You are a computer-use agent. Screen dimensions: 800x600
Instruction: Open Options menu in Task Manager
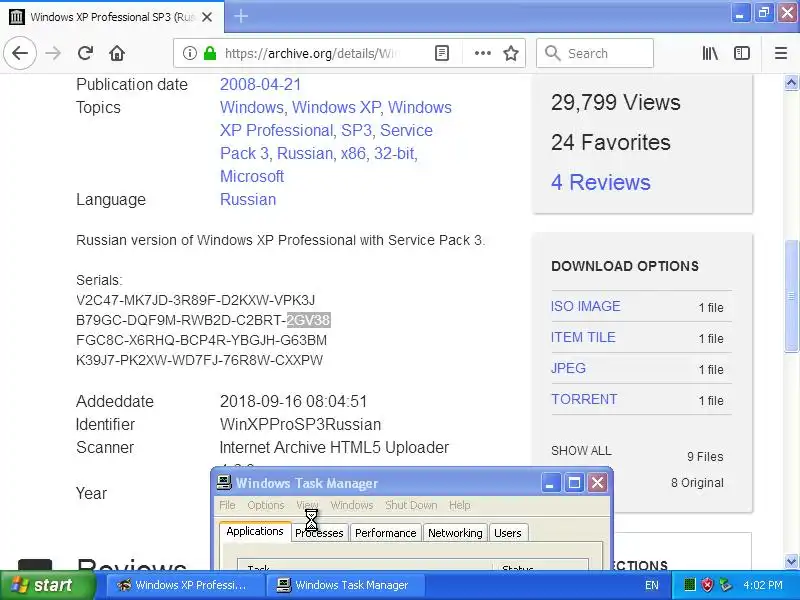(x=265, y=505)
